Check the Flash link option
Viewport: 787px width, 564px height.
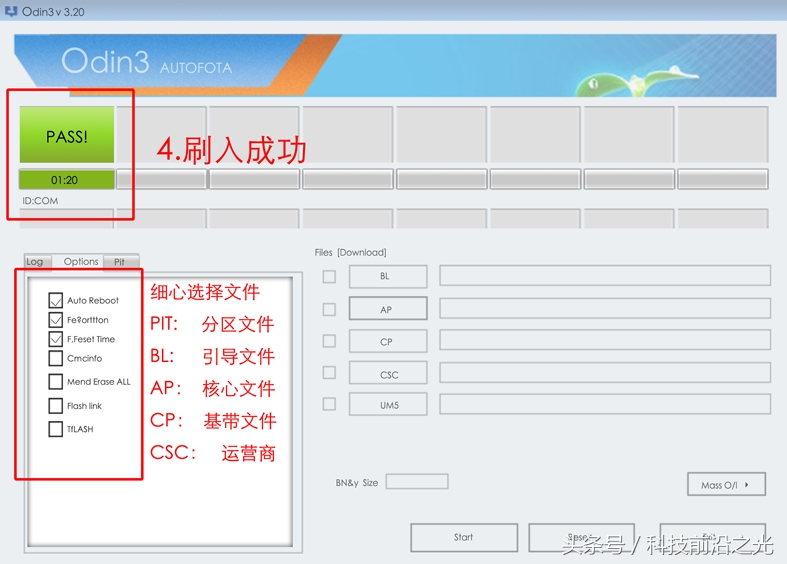point(56,405)
